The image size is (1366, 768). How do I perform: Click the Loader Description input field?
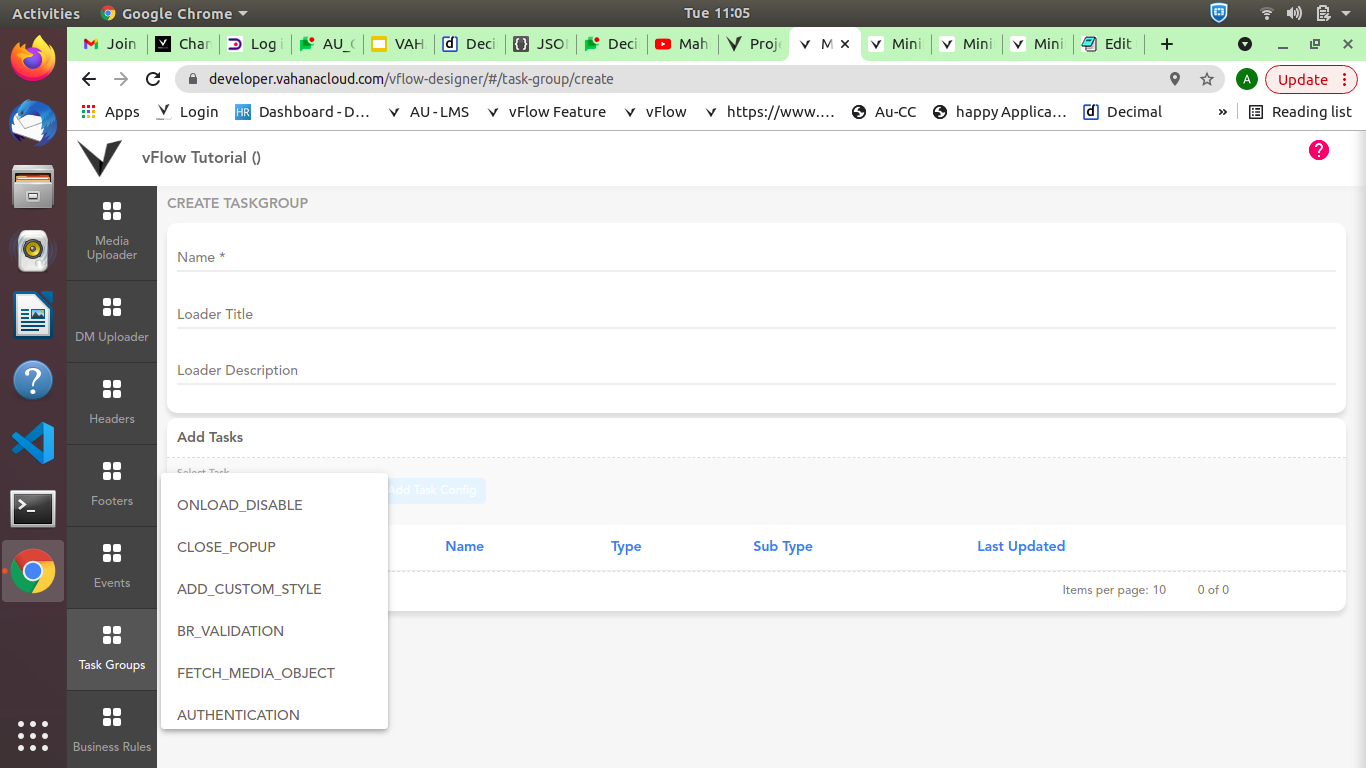click(x=756, y=370)
